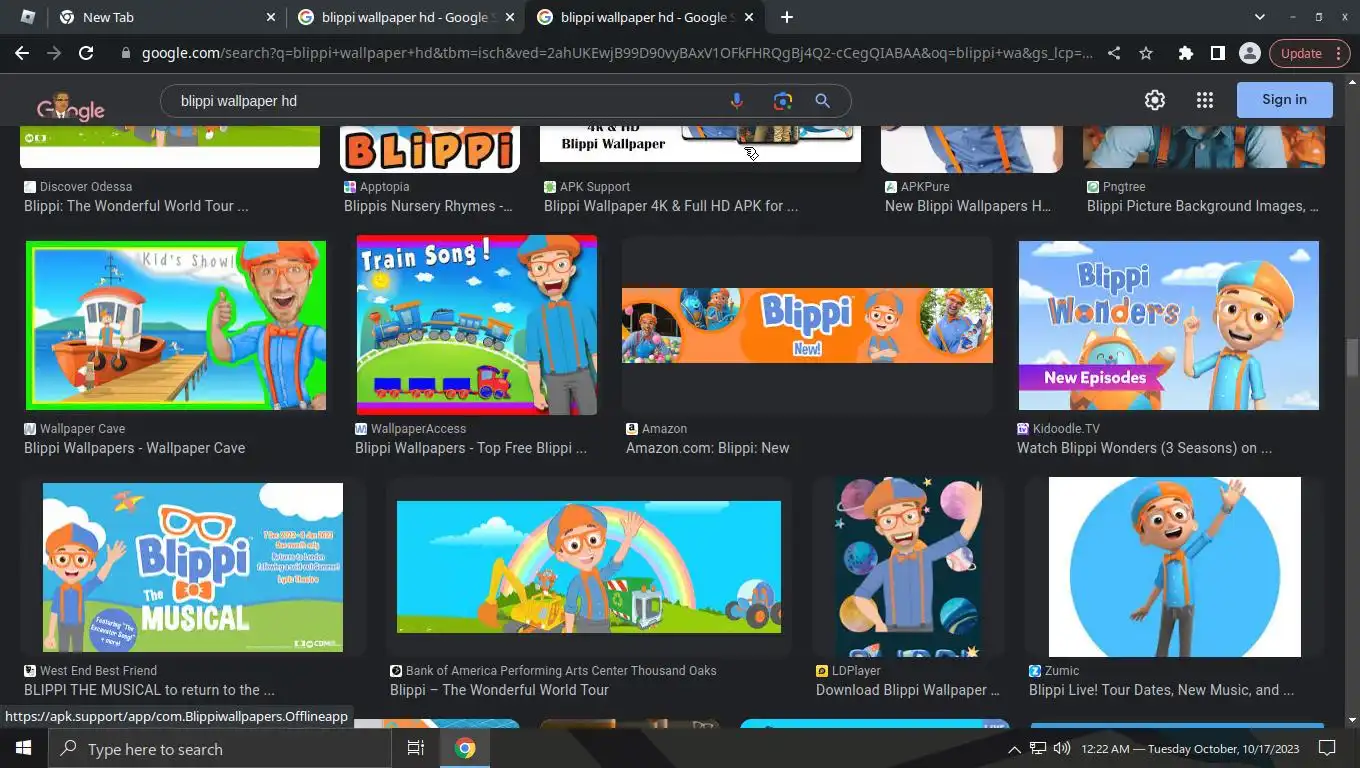The height and width of the screenshot is (768, 1360).
Task: Open the Chrome profile avatar
Action: tap(1249, 53)
